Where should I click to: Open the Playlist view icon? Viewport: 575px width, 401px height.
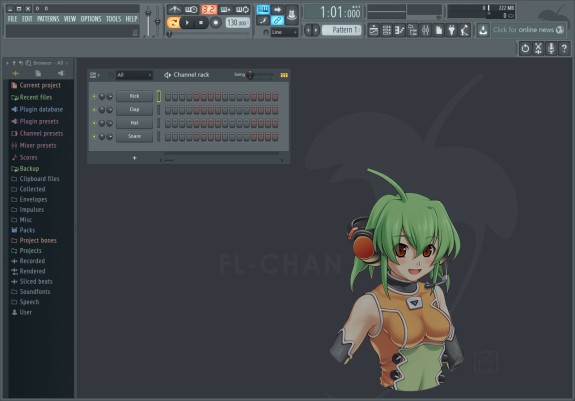tap(374, 30)
